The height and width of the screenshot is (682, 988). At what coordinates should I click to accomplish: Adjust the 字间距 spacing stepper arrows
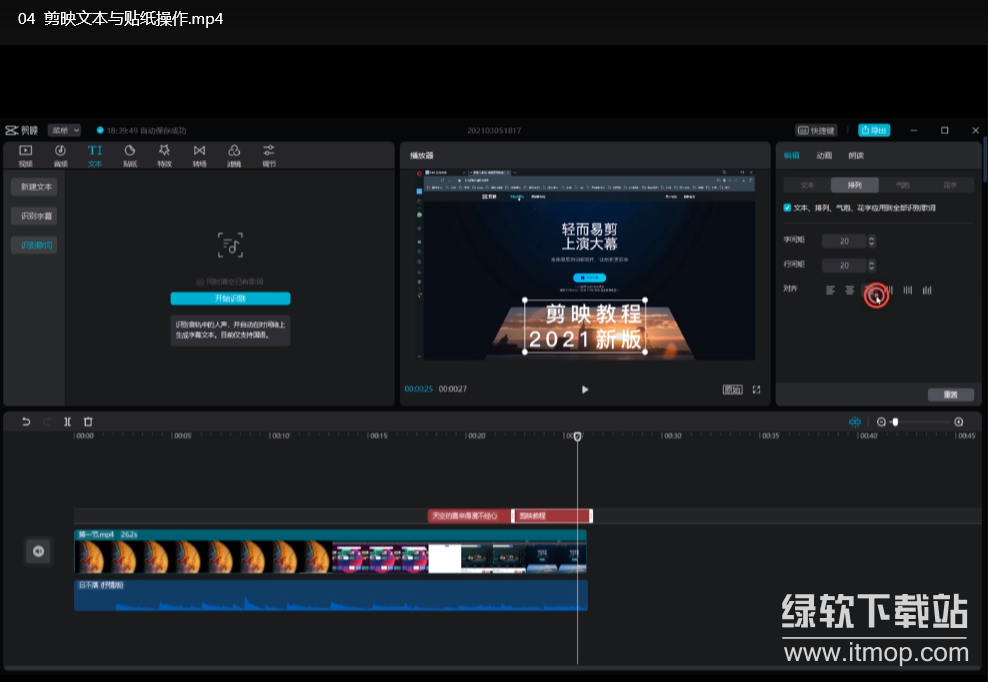872,241
